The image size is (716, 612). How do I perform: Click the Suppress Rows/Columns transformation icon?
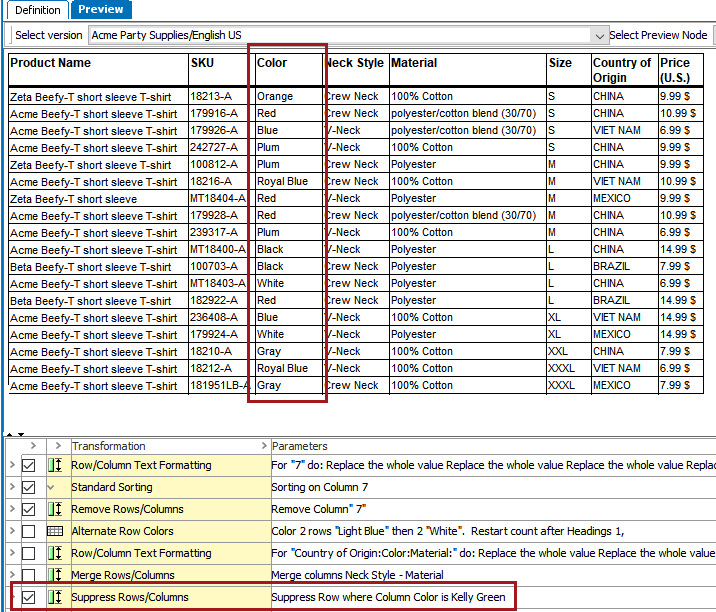click(55, 598)
